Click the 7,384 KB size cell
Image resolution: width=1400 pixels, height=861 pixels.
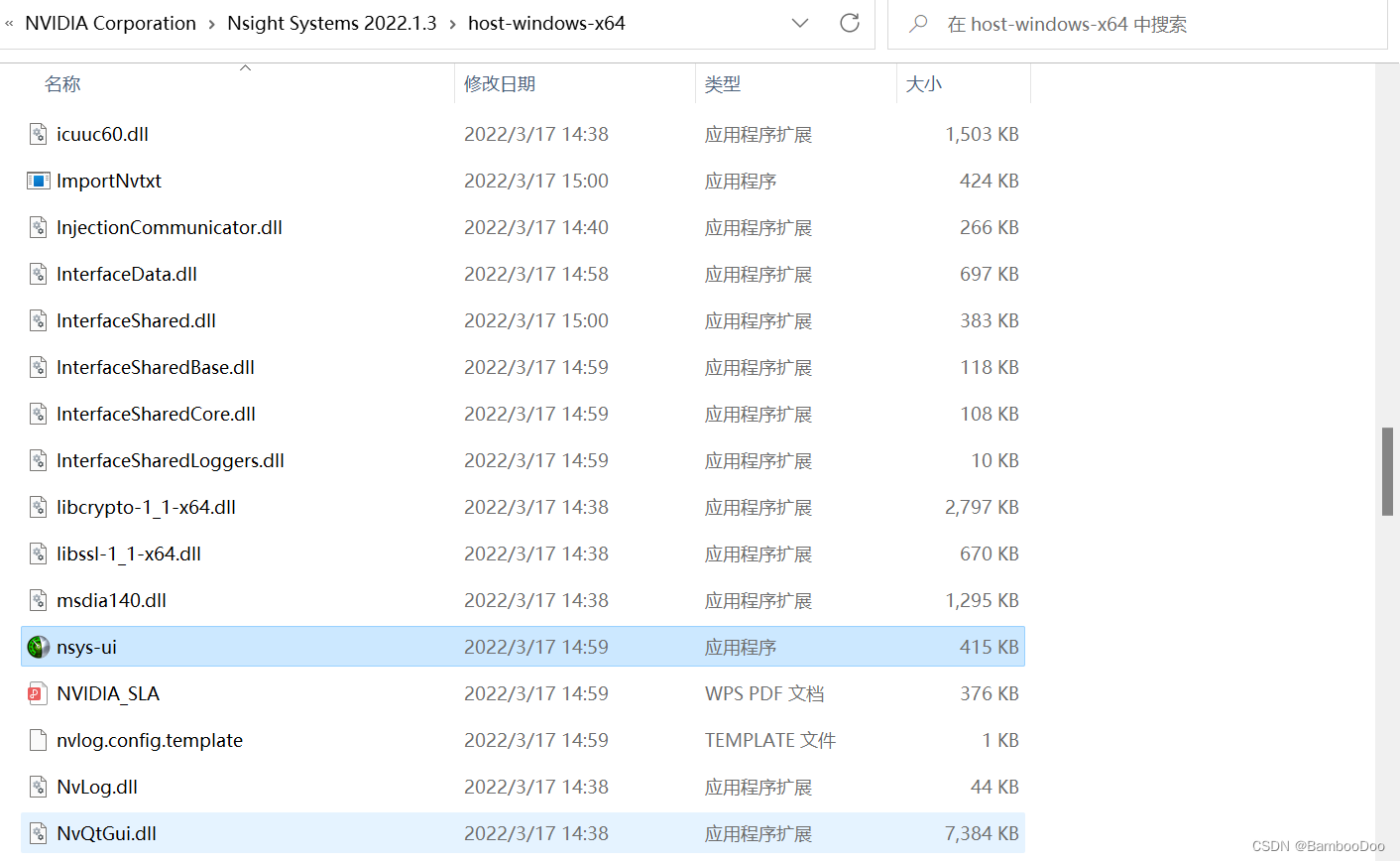pos(982,833)
